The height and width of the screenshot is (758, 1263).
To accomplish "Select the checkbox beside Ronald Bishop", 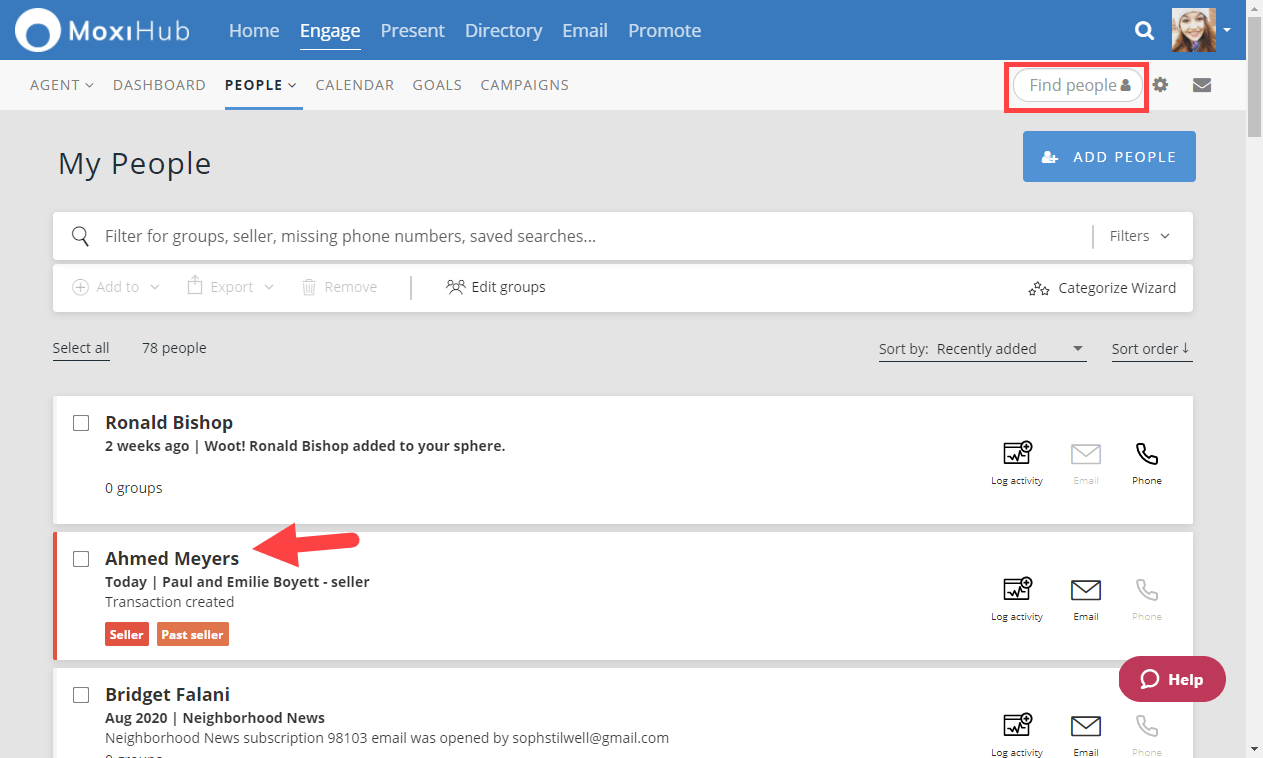I will click(81, 423).
